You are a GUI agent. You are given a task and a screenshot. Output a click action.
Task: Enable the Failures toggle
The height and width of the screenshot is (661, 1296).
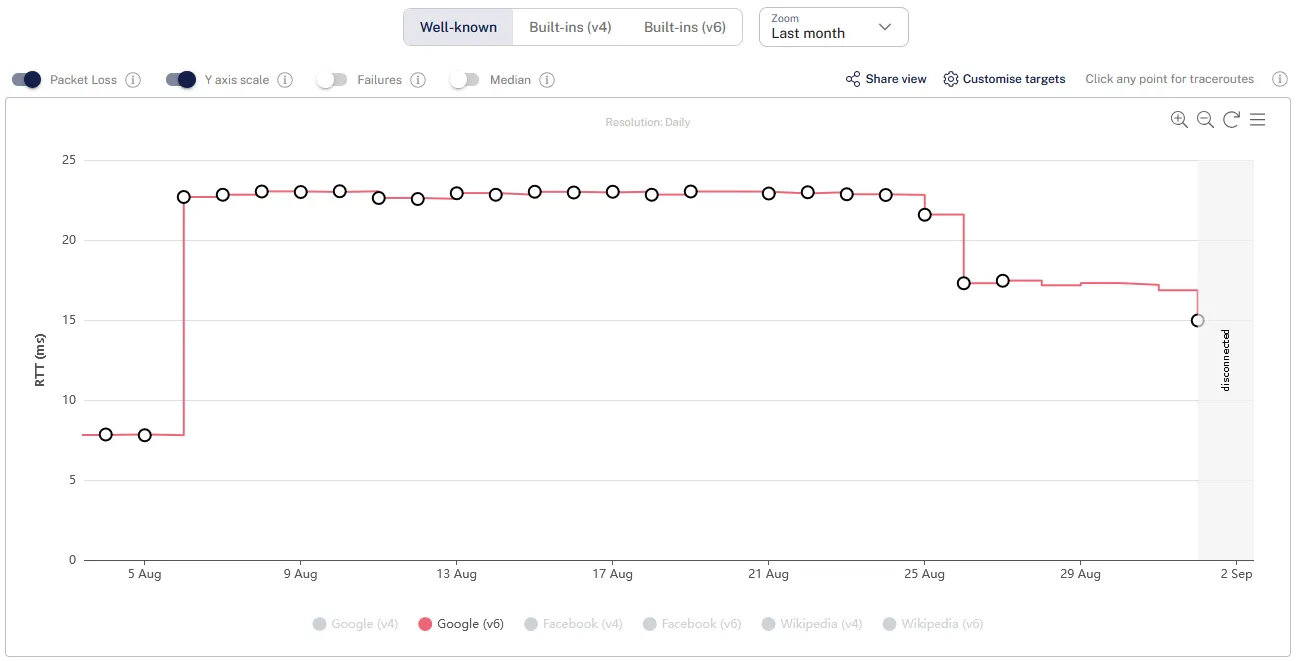(x=331, y=80)
